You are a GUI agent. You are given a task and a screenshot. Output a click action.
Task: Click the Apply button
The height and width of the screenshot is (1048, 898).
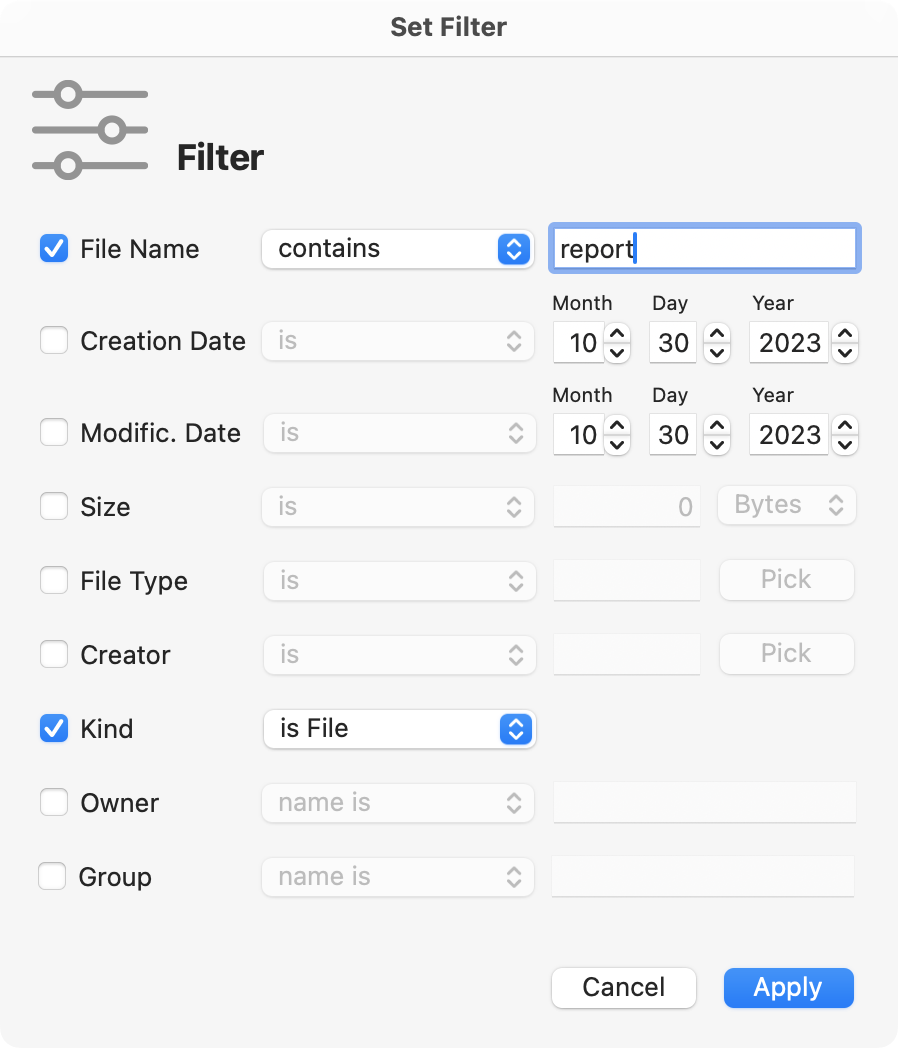tap(789, 987)
